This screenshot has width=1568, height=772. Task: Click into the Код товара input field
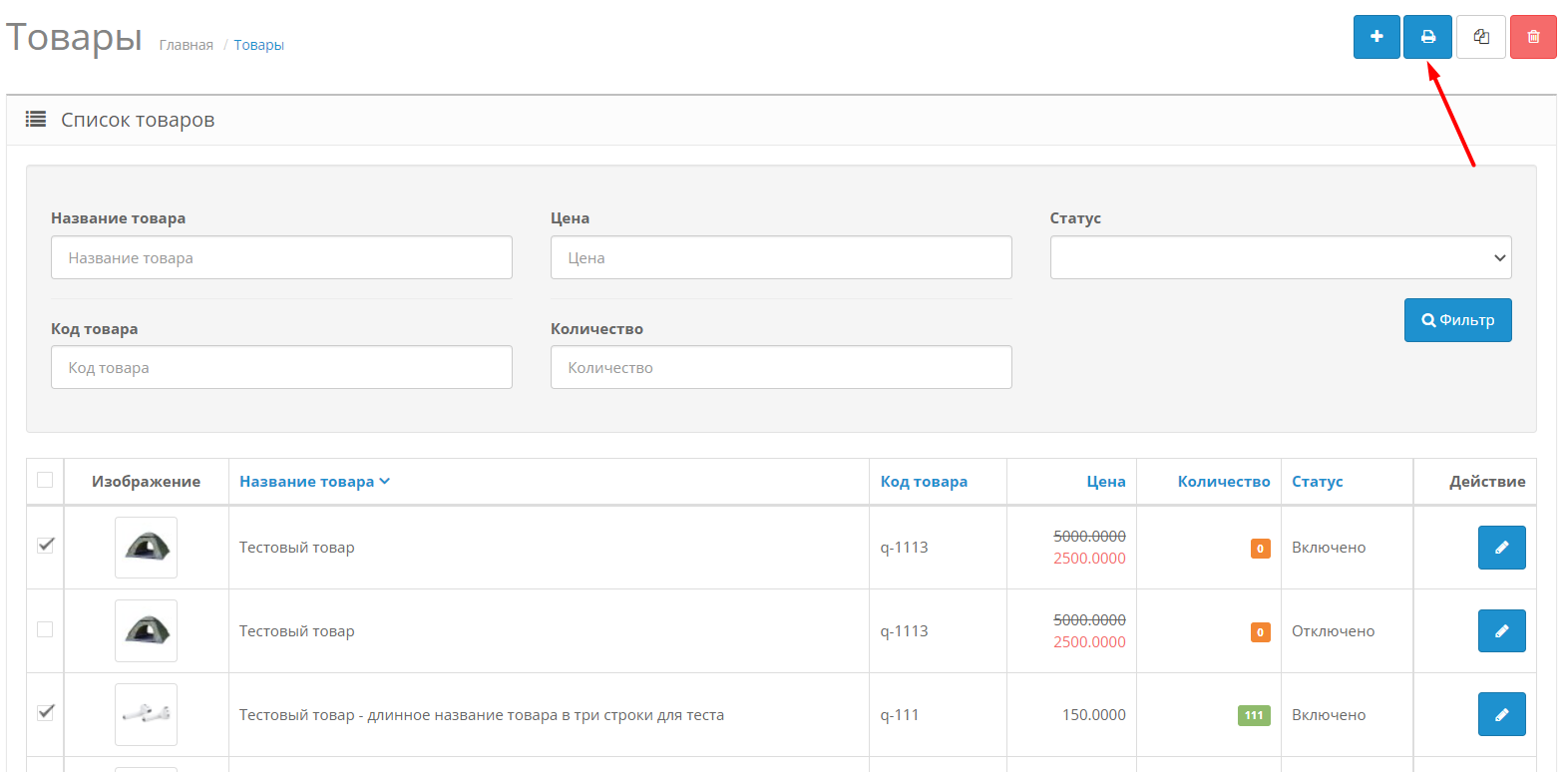pyautogui.click(x=281, y=367)
